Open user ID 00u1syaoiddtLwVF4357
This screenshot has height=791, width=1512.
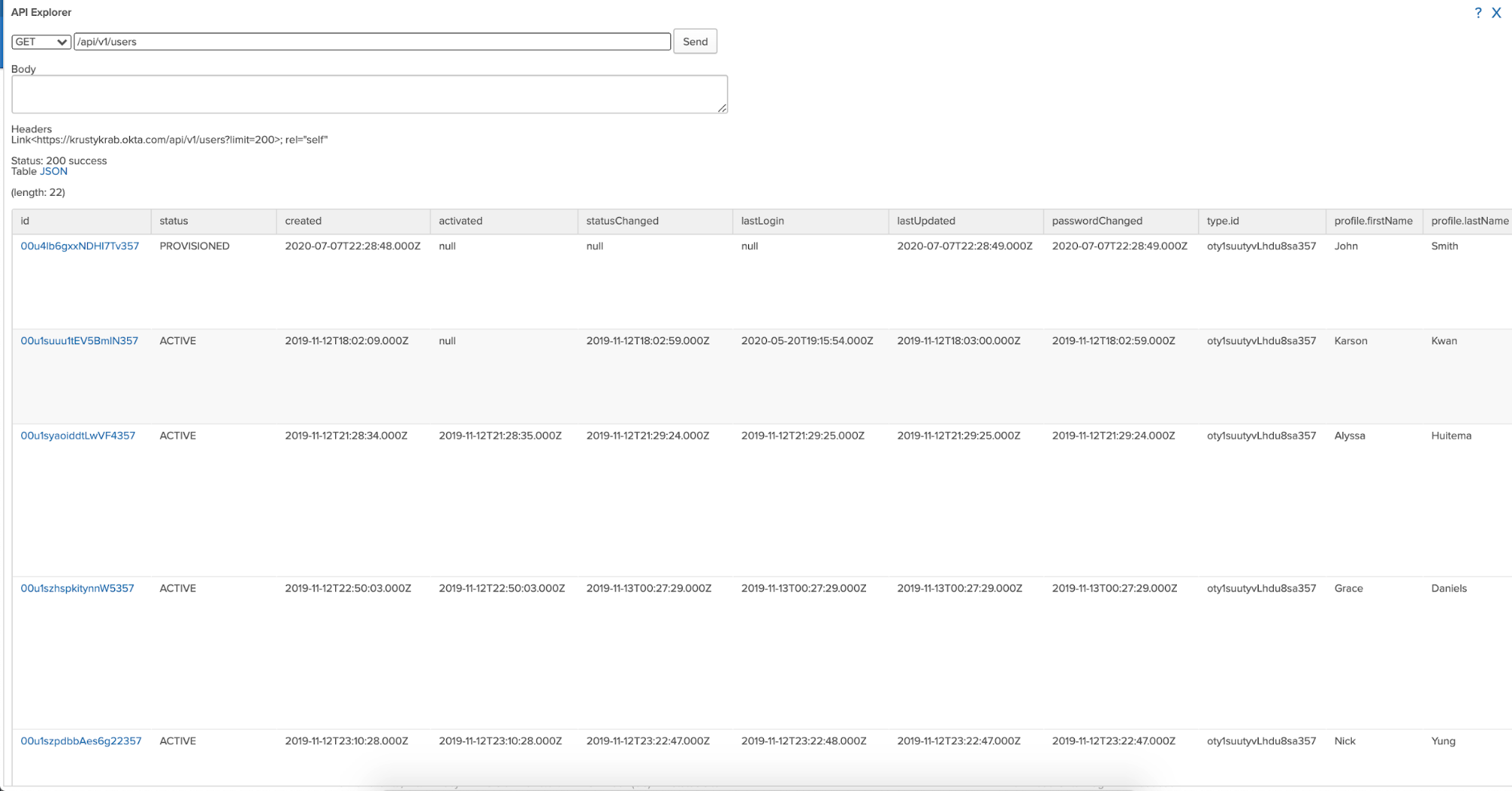click(x=78, y=436)
